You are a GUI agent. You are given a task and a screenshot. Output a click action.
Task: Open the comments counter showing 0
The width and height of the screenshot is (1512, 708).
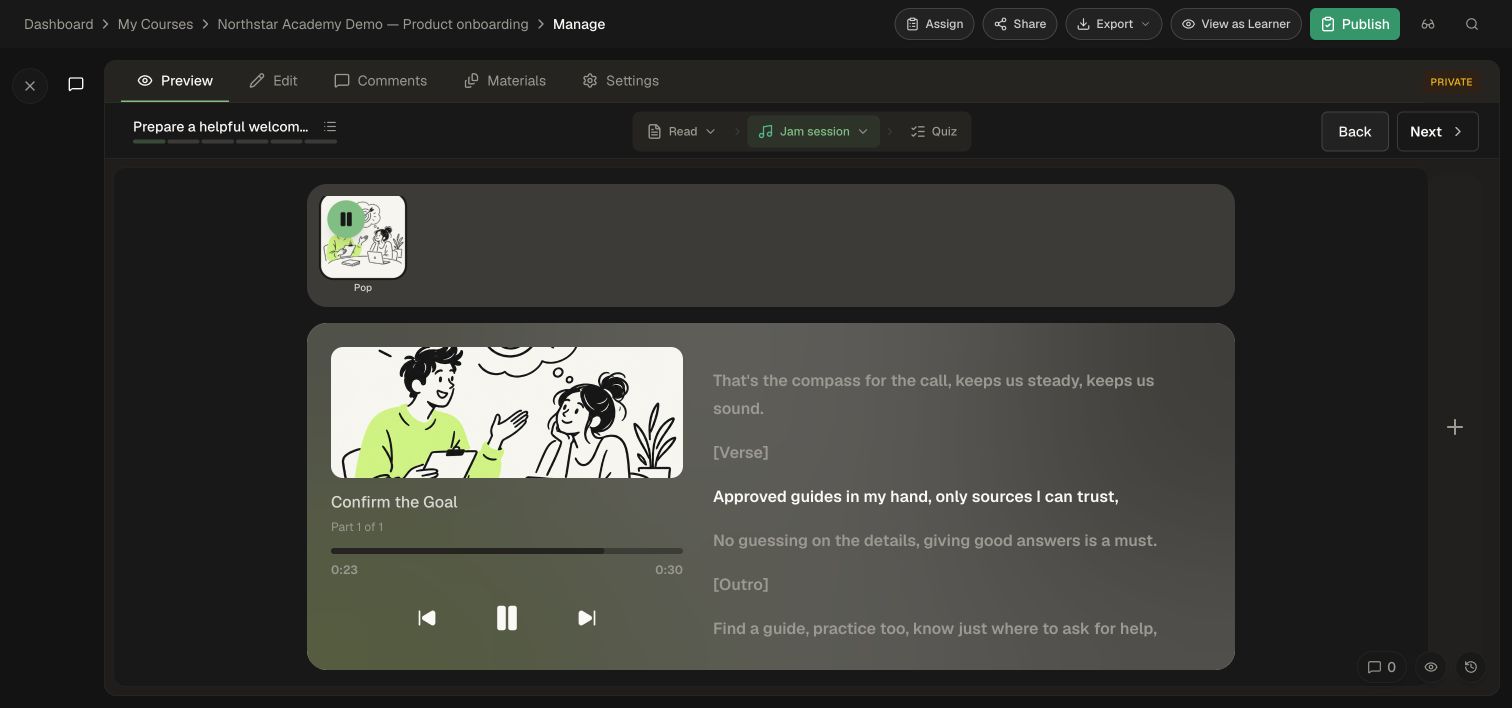[1382, 667]
